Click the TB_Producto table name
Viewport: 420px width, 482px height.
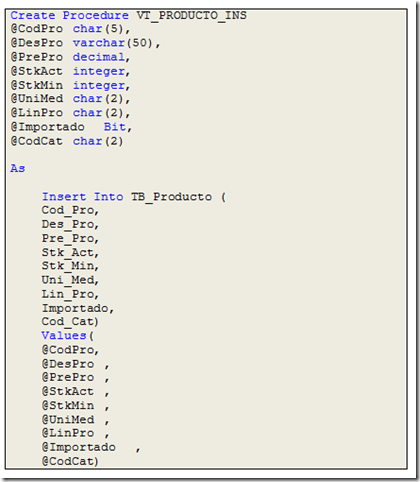171,197
